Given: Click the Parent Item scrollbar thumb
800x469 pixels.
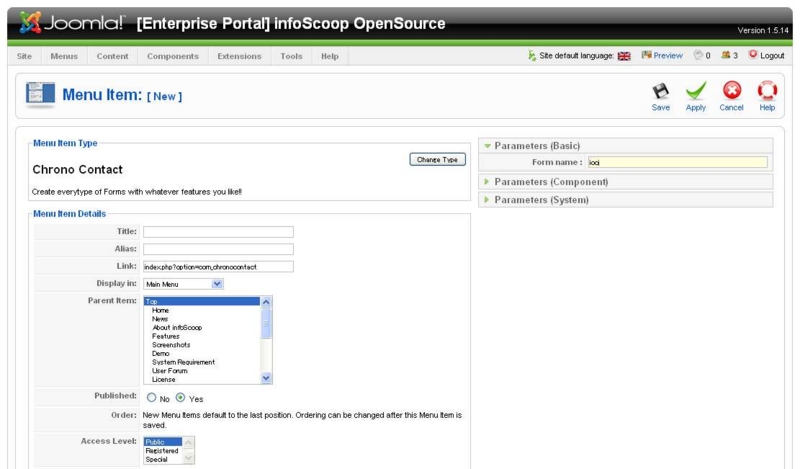Looking at the screenshot, I should (266, 323).
